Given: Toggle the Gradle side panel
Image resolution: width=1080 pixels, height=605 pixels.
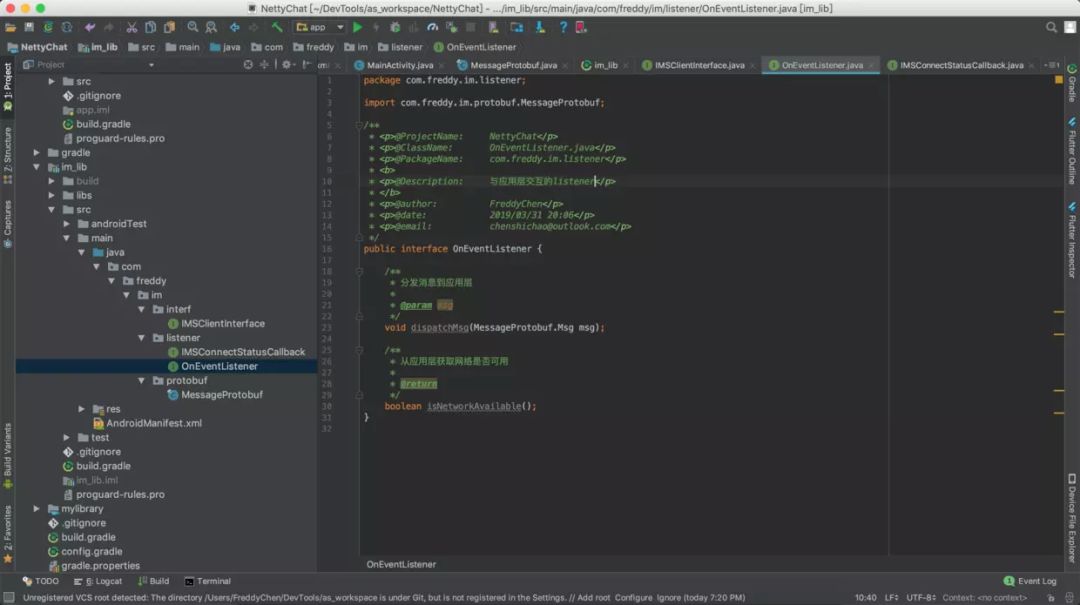Looking at the screenshot, I should [1071, 88].
